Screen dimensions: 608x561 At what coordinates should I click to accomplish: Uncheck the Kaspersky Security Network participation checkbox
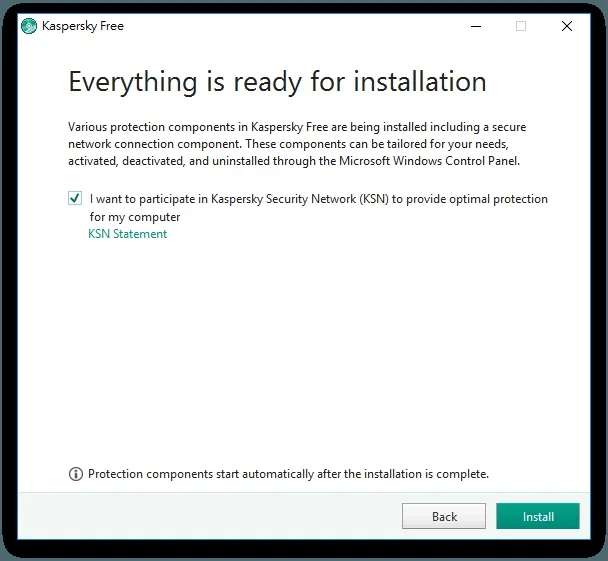[x=75, y=198]
